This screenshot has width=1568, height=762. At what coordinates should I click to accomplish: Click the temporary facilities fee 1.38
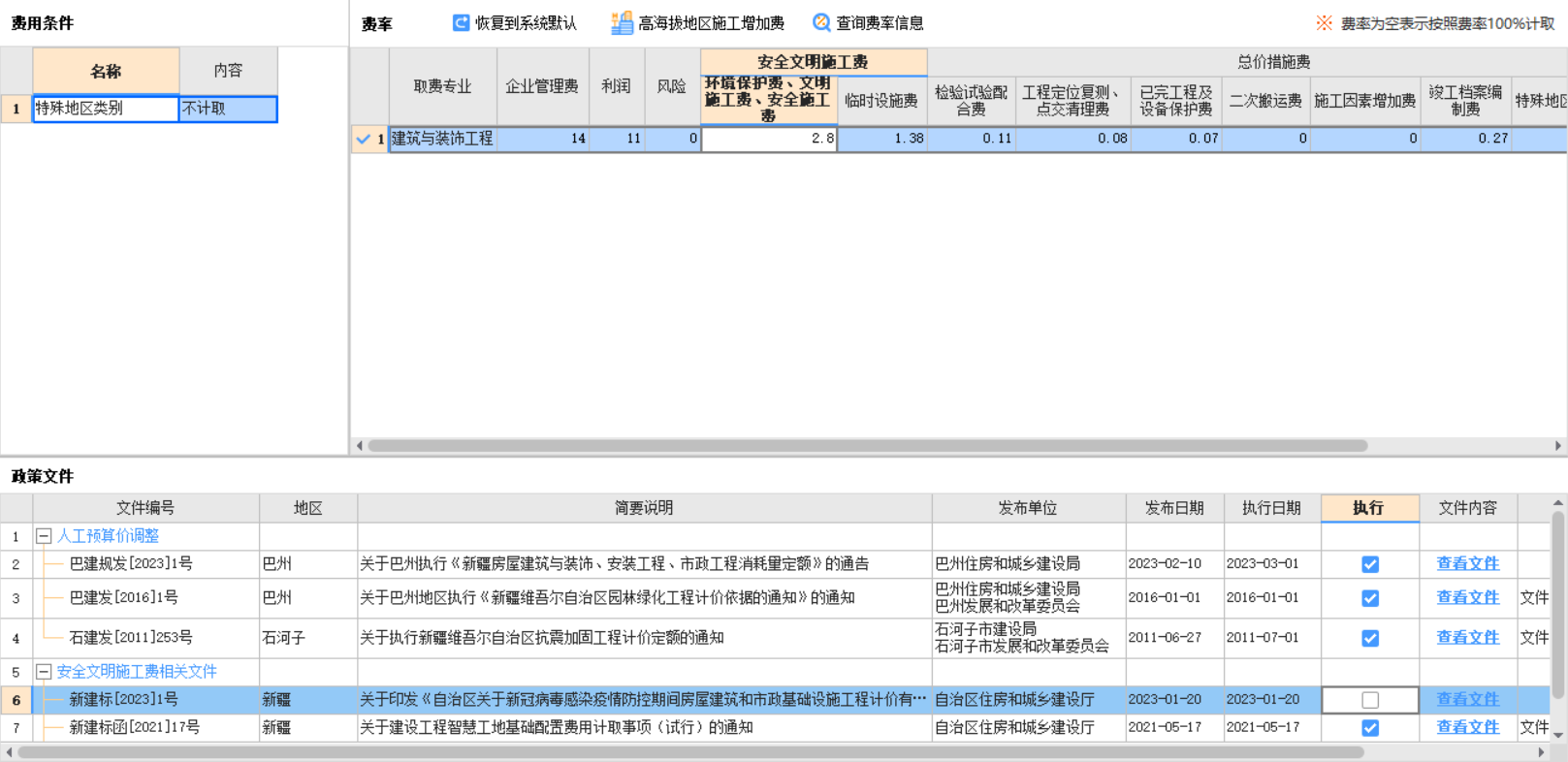pos(882,139)
